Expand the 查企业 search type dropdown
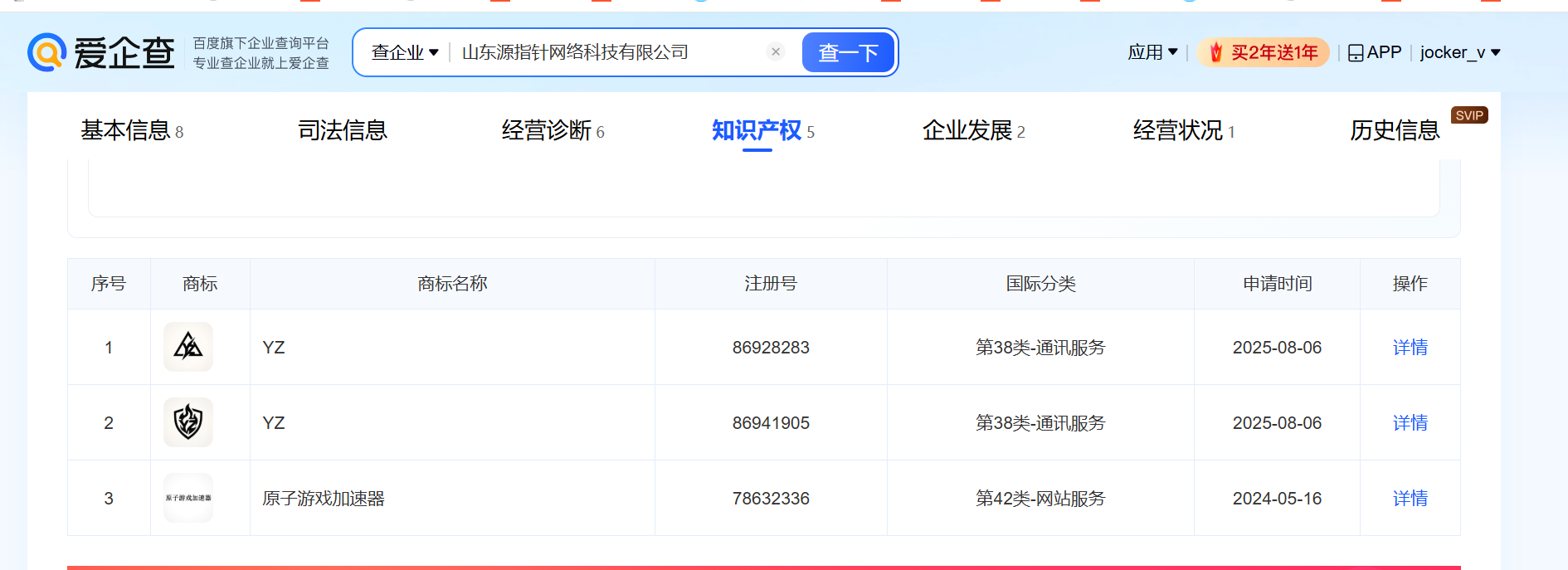 point(405,52)
